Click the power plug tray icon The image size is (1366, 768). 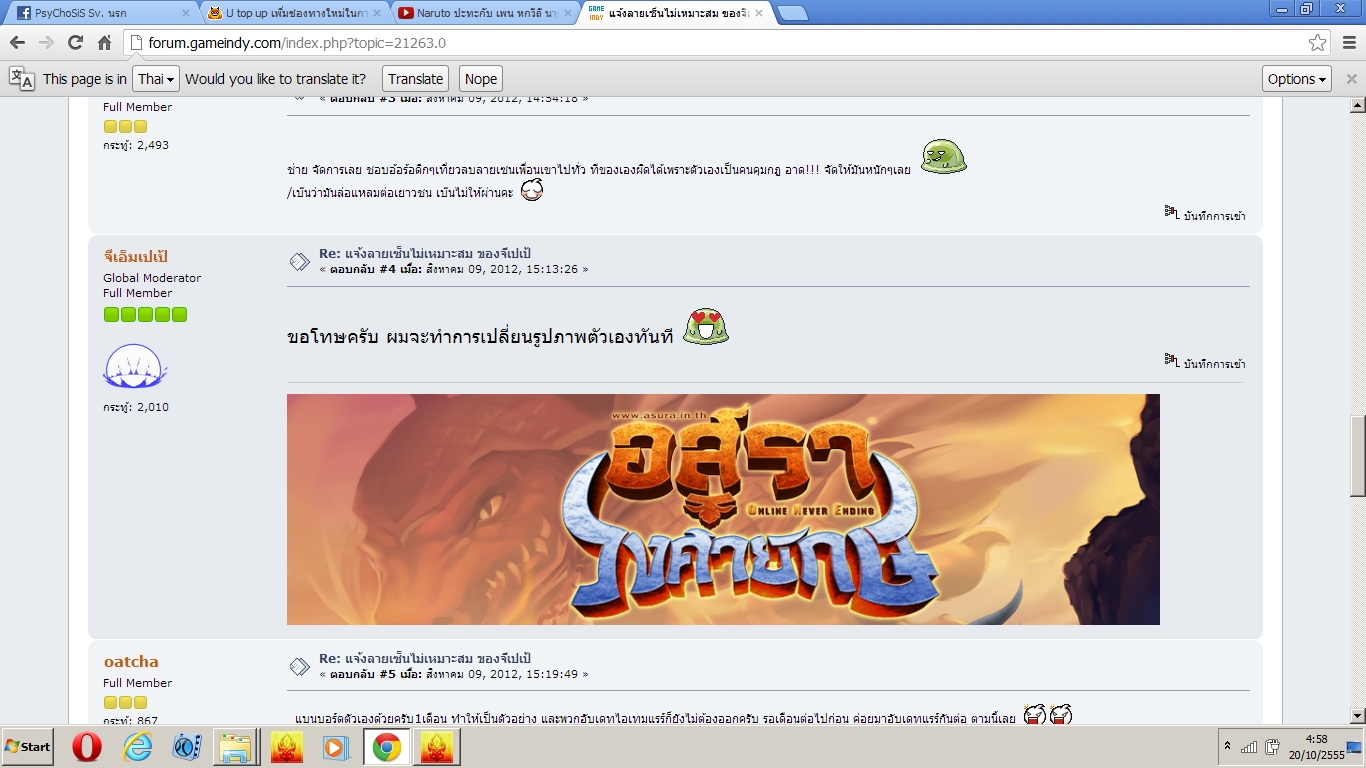pos(1273,747)
